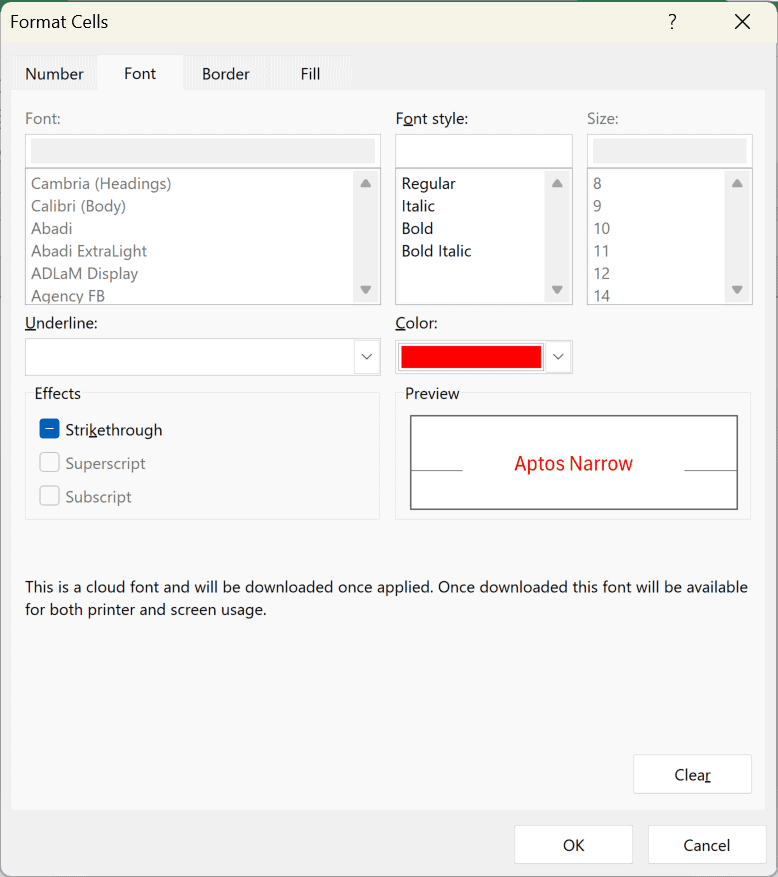Select Italic font style
The image size is (778, 877).
[x=418, y=206]
